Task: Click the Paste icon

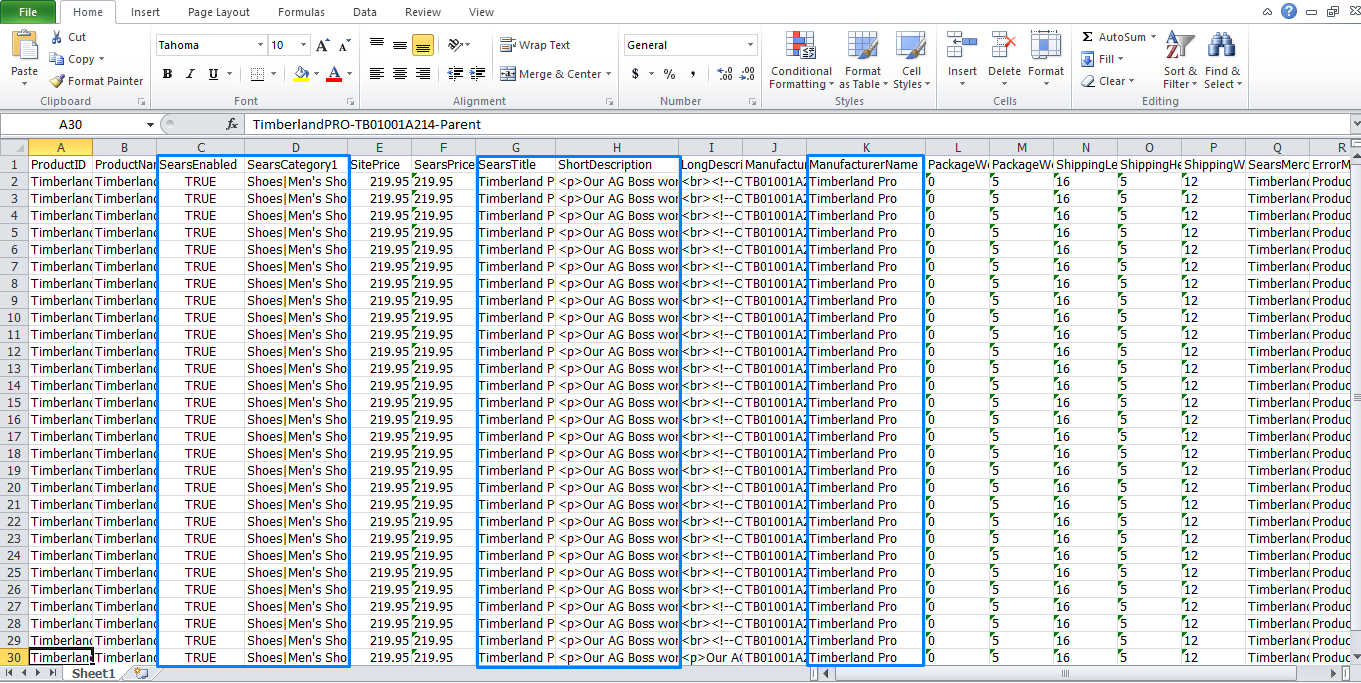Action: click(x=24, y=45)
